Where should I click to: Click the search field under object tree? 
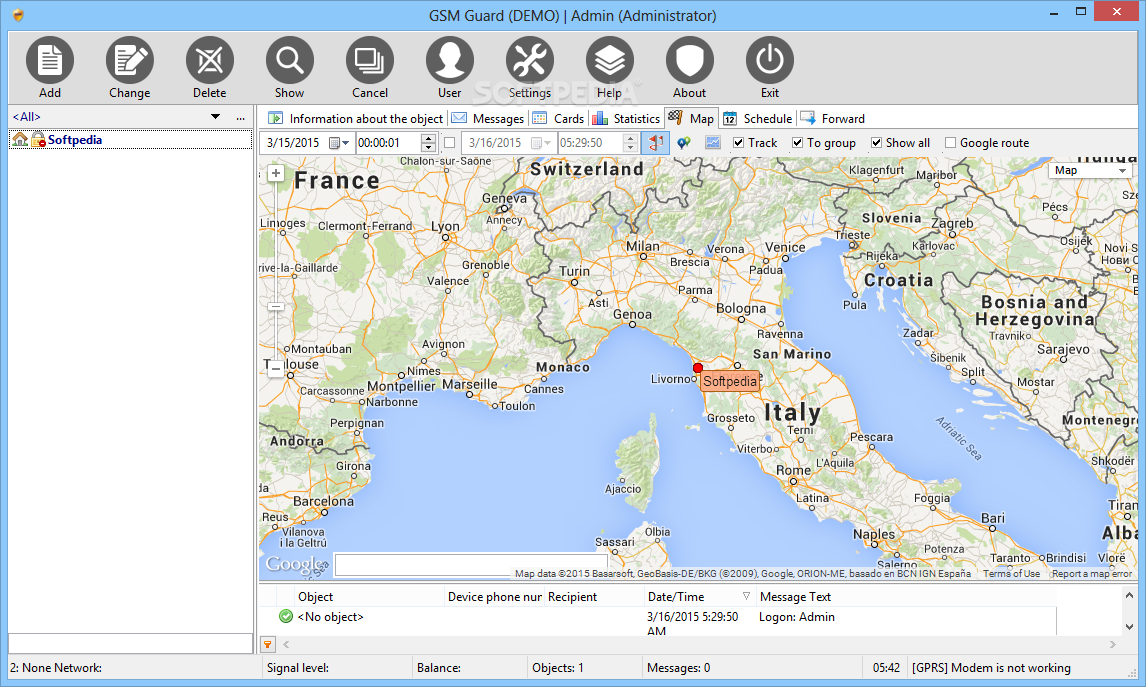tap(130, 643)
